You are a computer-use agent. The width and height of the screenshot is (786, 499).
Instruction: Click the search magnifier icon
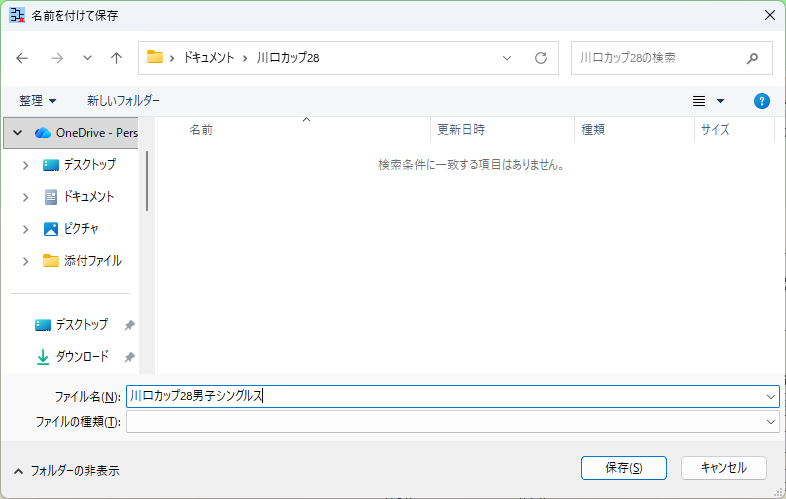[752, 58]
